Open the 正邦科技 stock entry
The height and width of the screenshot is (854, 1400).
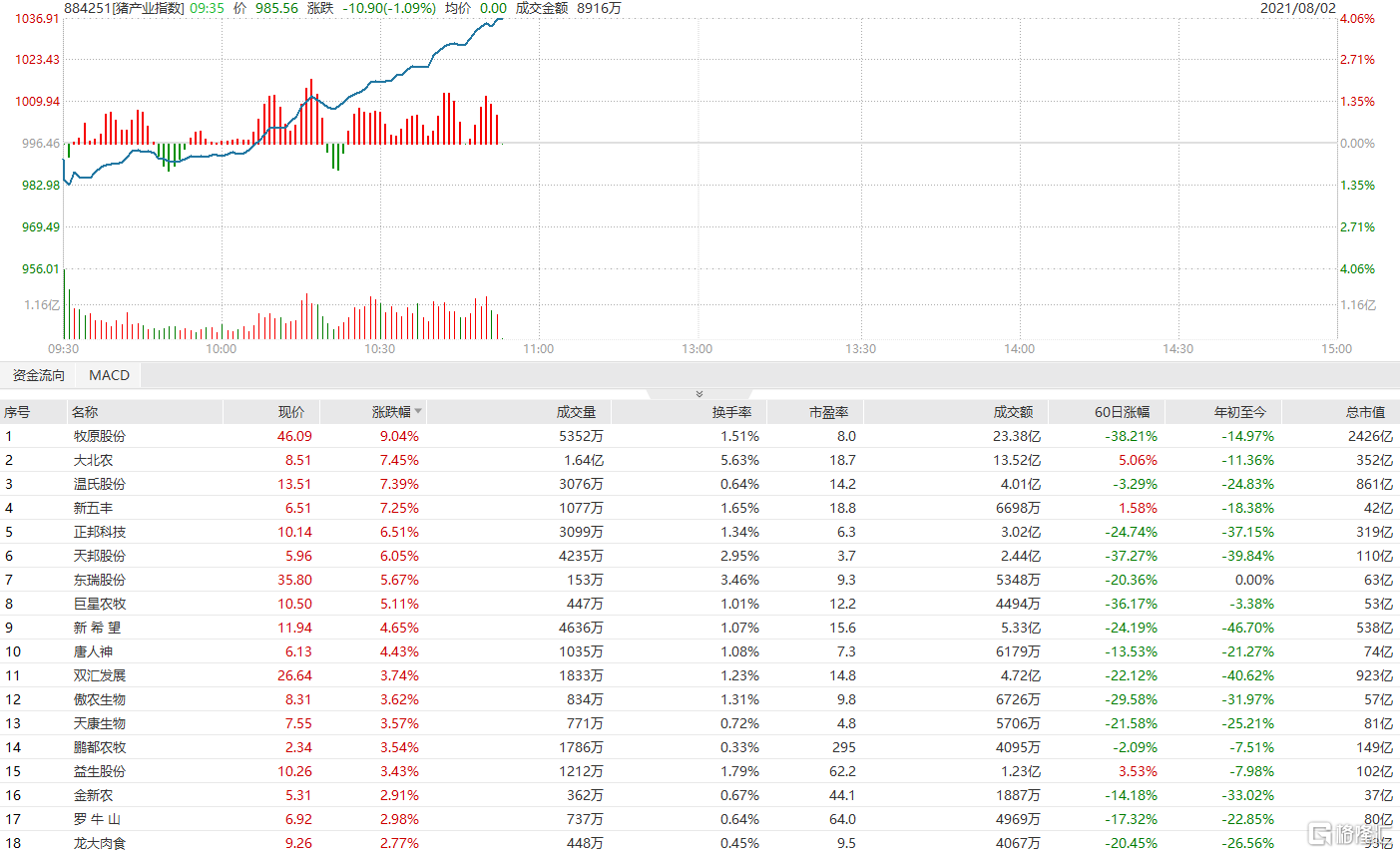click(100, 532)
